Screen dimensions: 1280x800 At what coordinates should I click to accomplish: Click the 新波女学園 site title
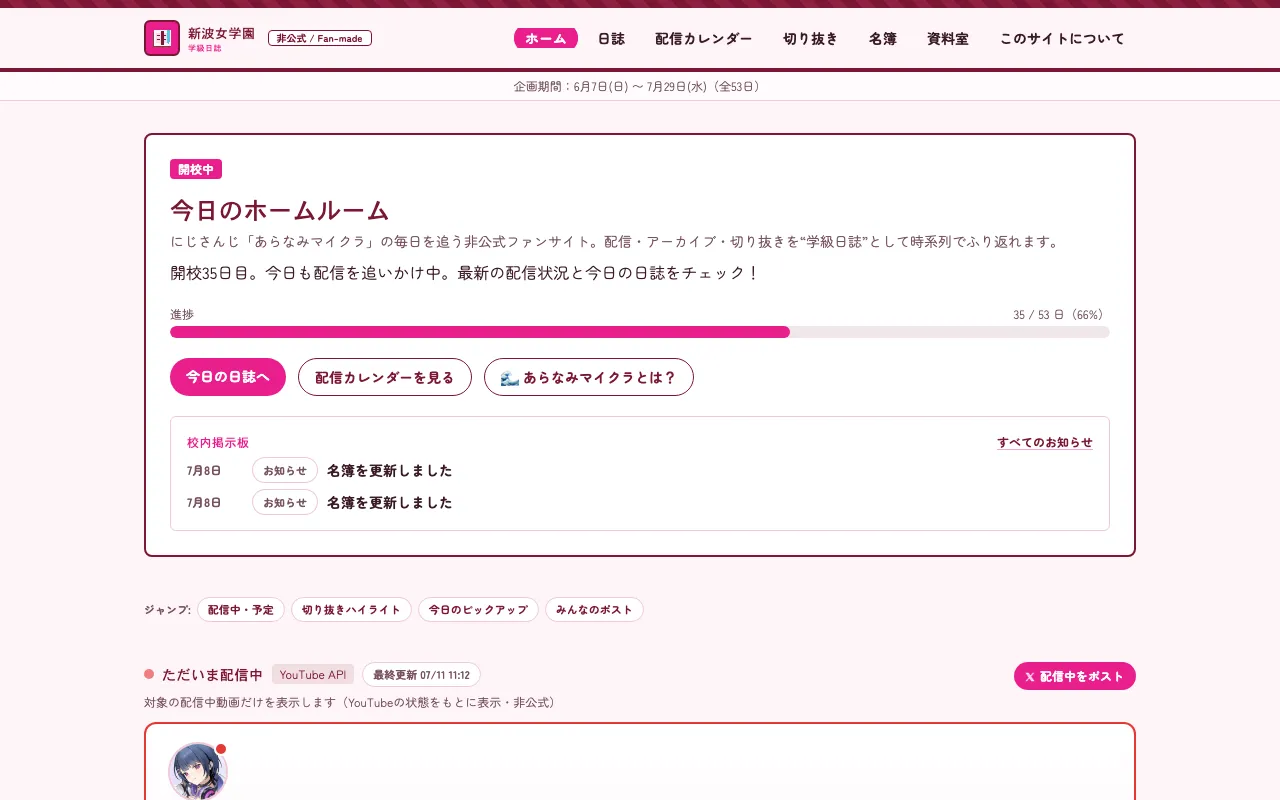(x=221, y=33)
